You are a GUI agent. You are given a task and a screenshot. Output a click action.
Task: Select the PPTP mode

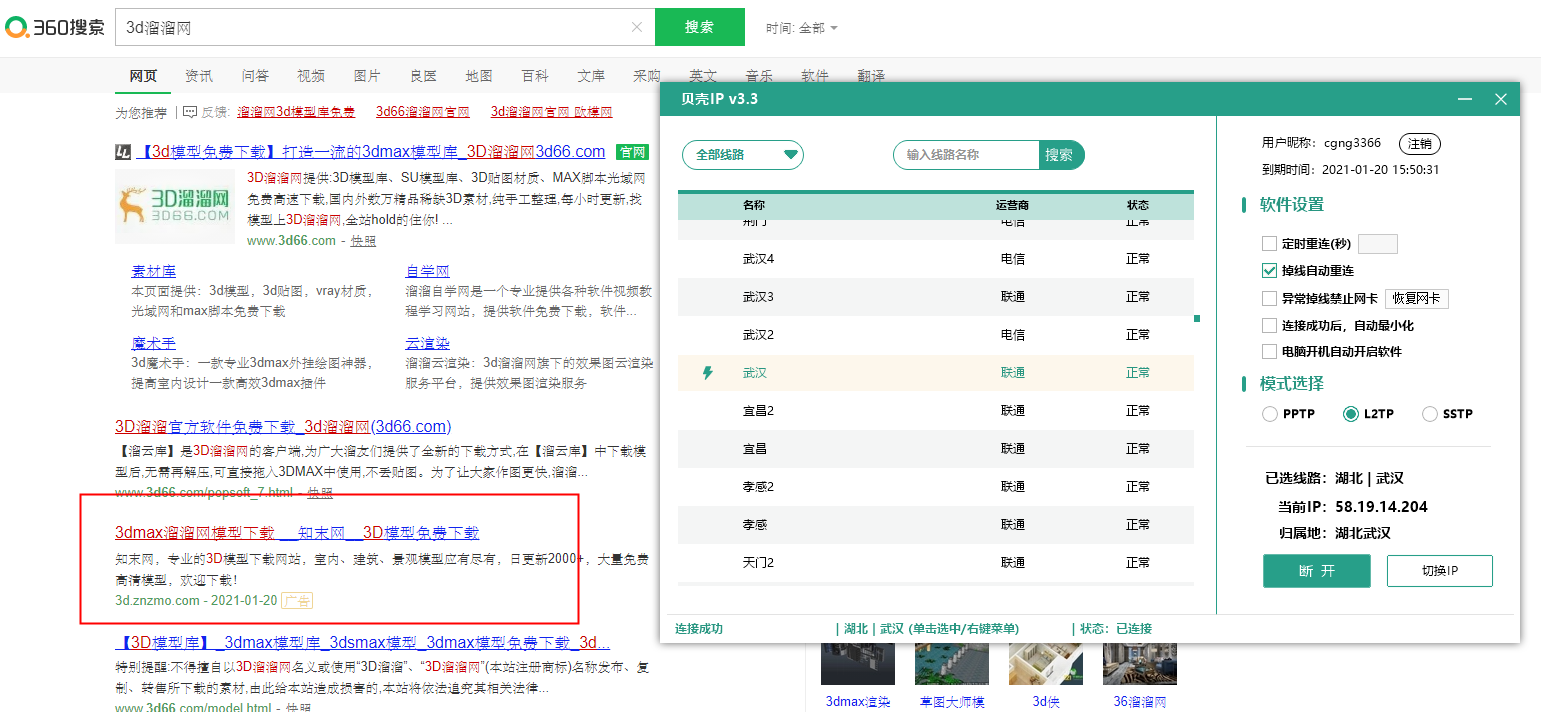point(1270,414)
